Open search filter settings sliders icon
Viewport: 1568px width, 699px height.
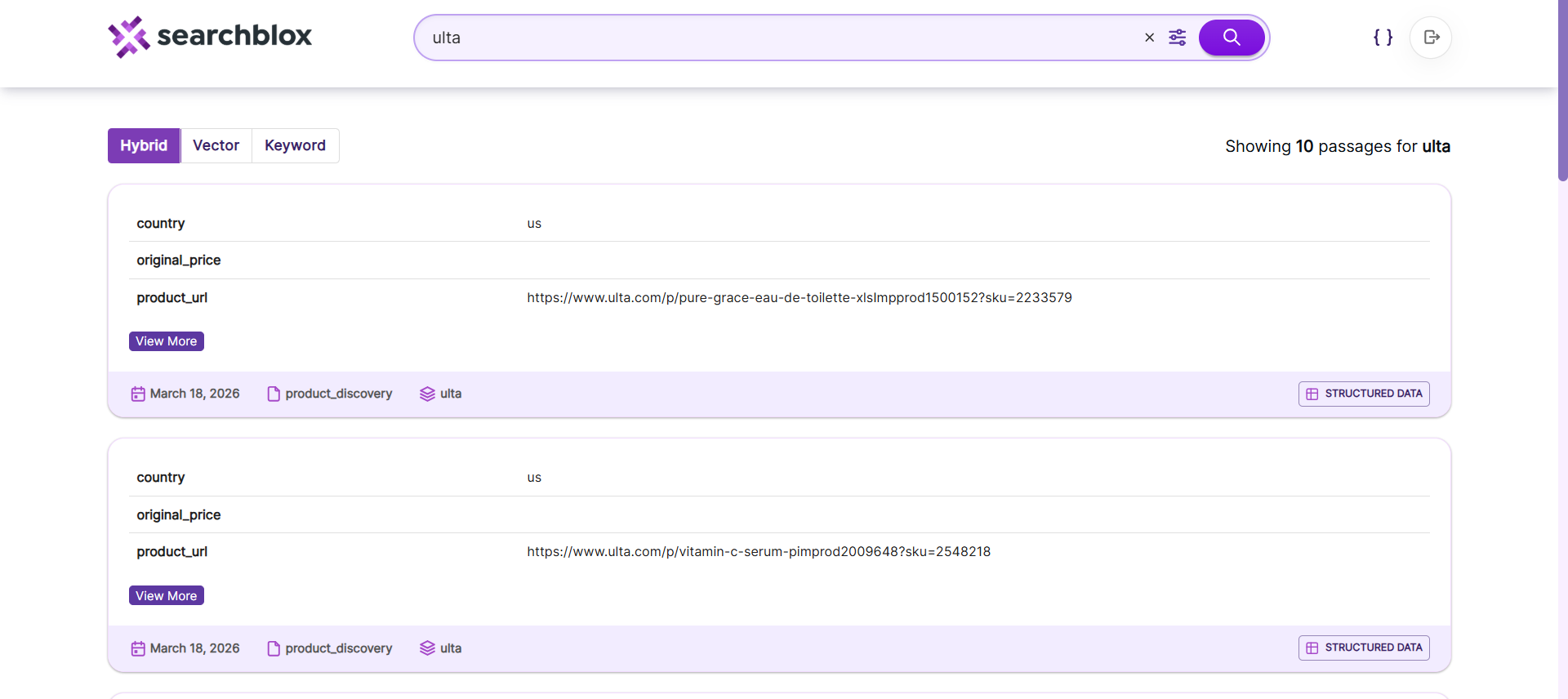click(x=1177, y=38)
